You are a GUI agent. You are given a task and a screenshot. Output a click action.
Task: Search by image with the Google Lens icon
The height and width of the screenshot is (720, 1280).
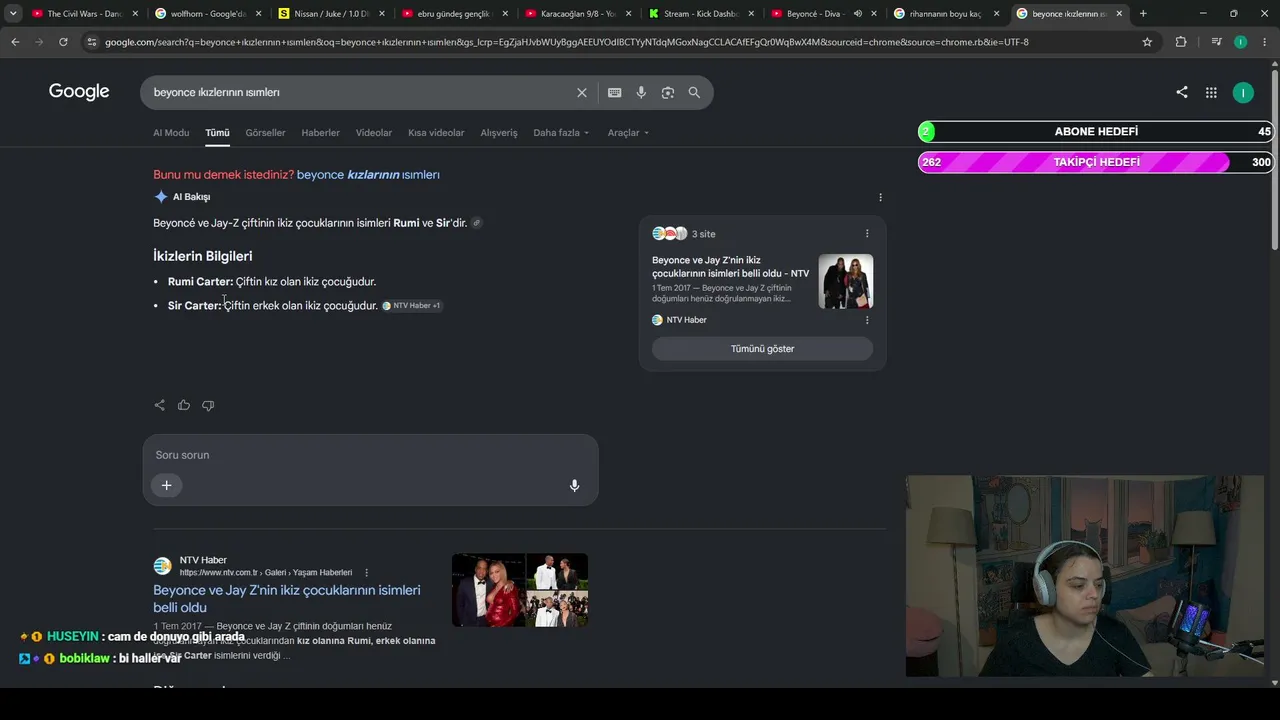[x=668, y=92]
